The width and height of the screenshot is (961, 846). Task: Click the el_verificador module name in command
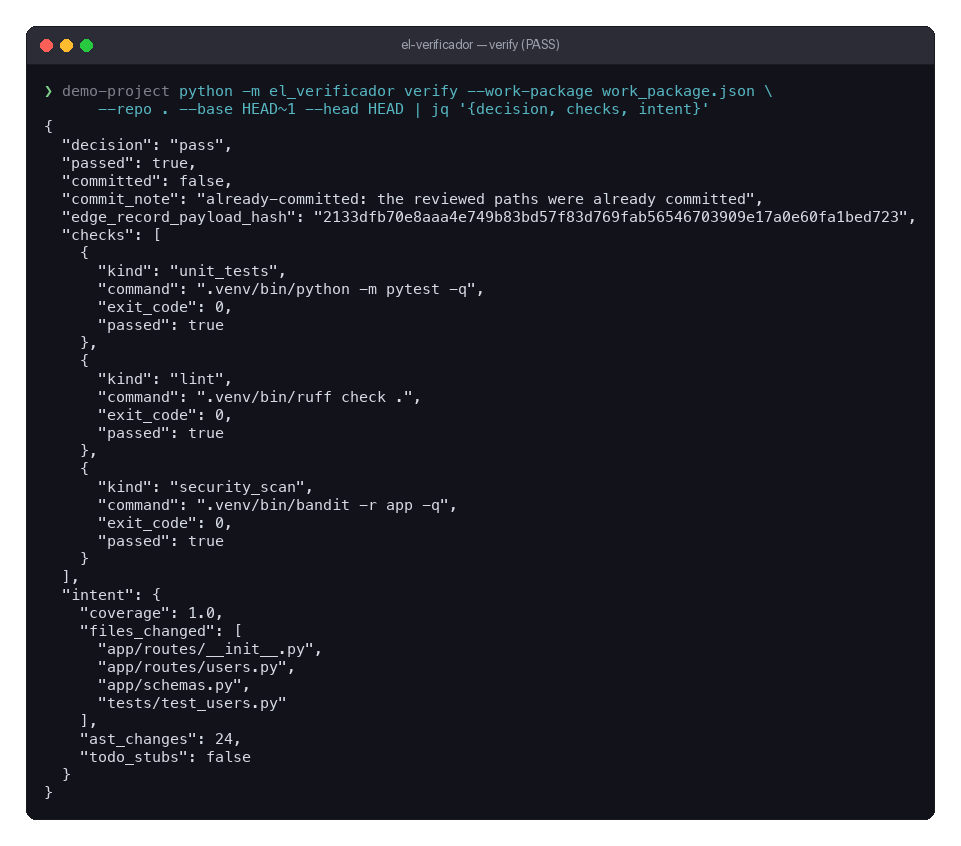(x=332, y=91)
